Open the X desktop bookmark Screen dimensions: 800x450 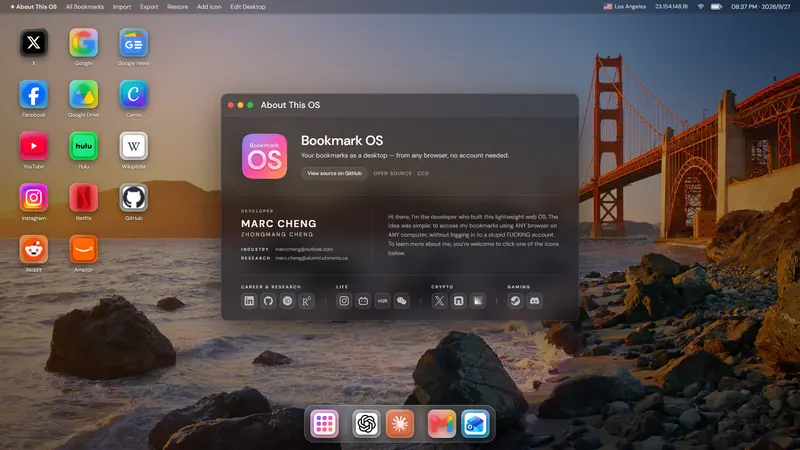coord(34,43)
